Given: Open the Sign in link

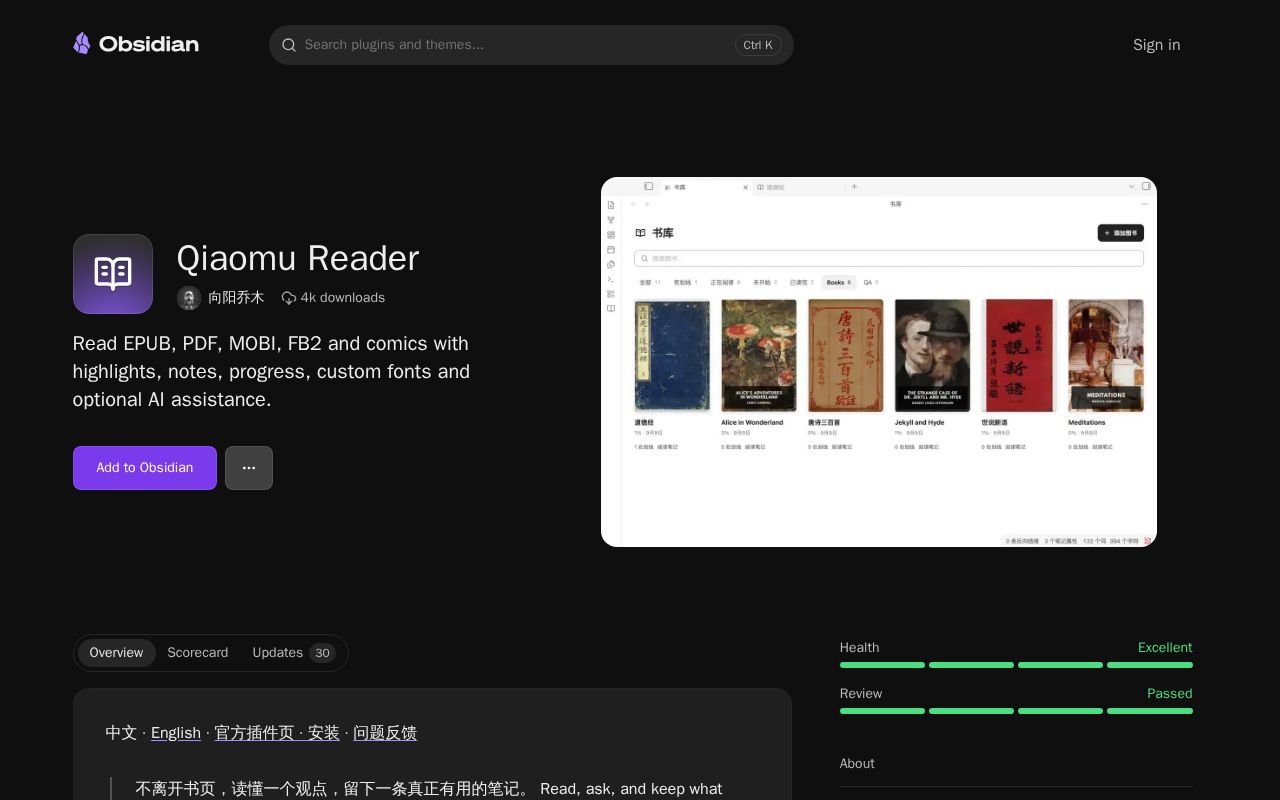Looking at the screenshot, I should [1156, 45].
